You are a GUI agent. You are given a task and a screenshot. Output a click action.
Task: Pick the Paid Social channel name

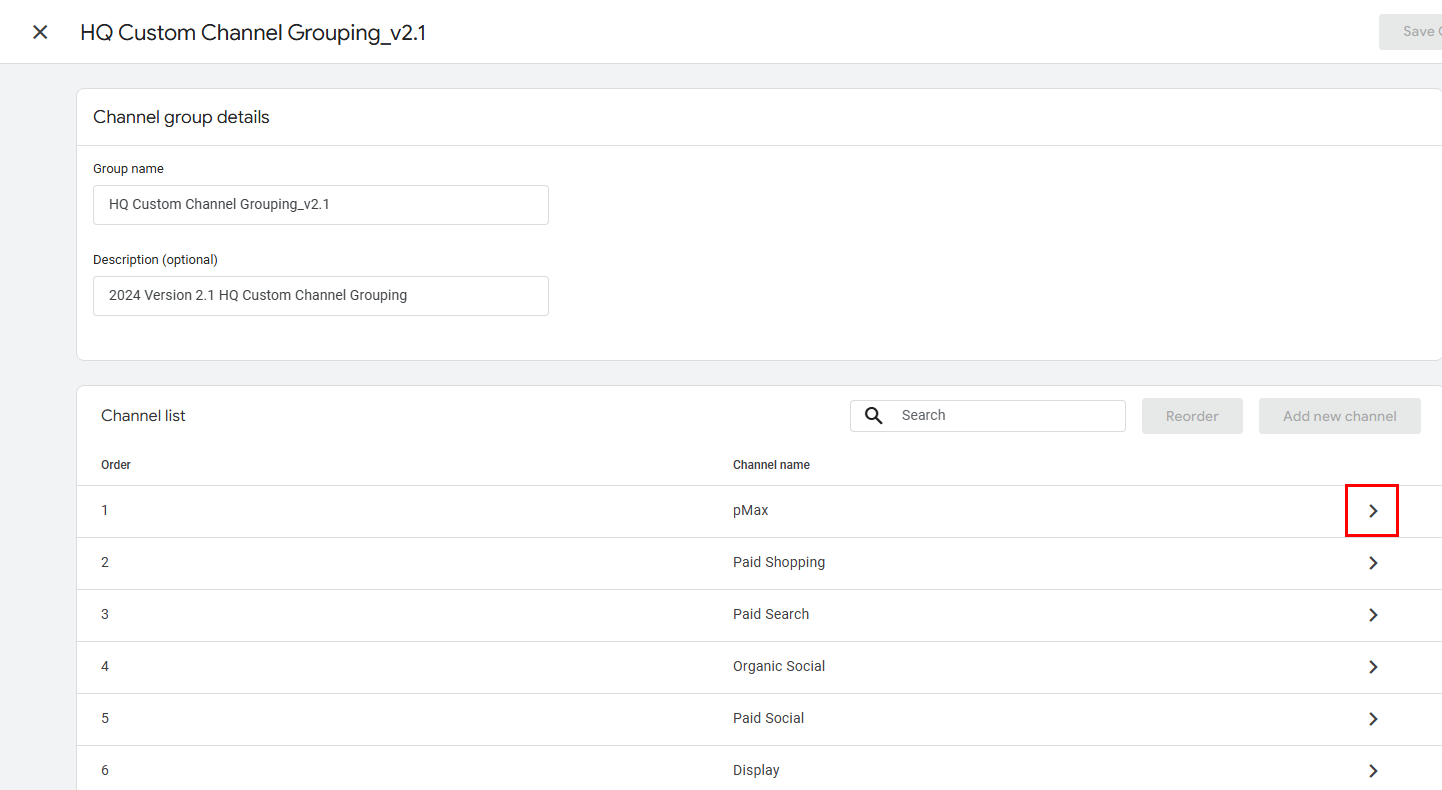tap(768, 719)
